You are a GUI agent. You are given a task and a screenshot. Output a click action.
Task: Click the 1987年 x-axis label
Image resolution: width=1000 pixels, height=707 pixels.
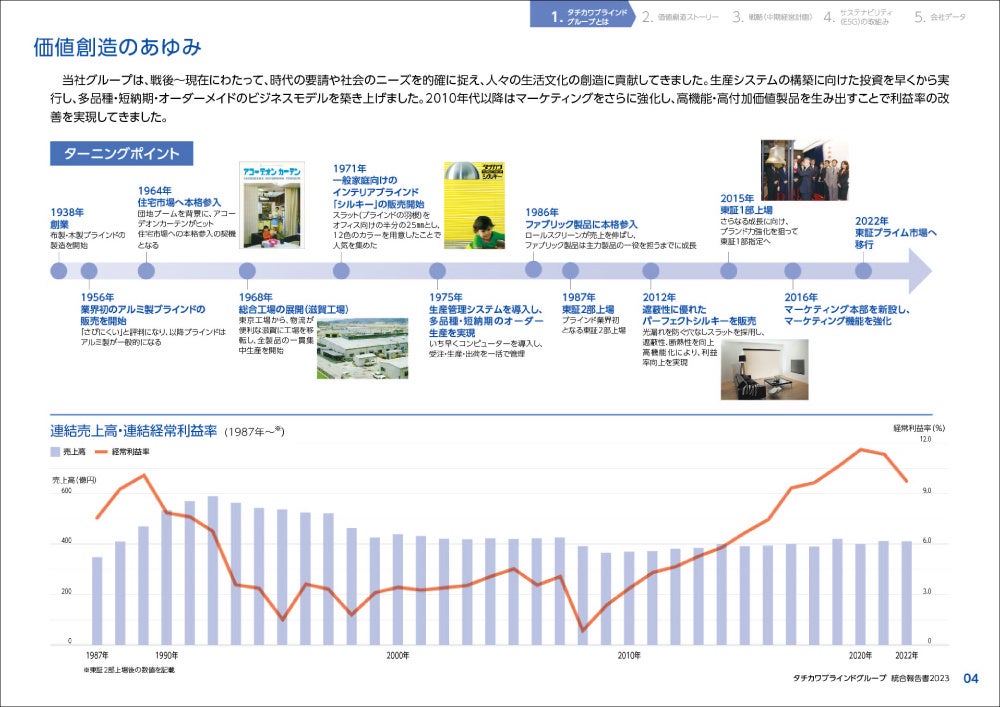[97, 655]
